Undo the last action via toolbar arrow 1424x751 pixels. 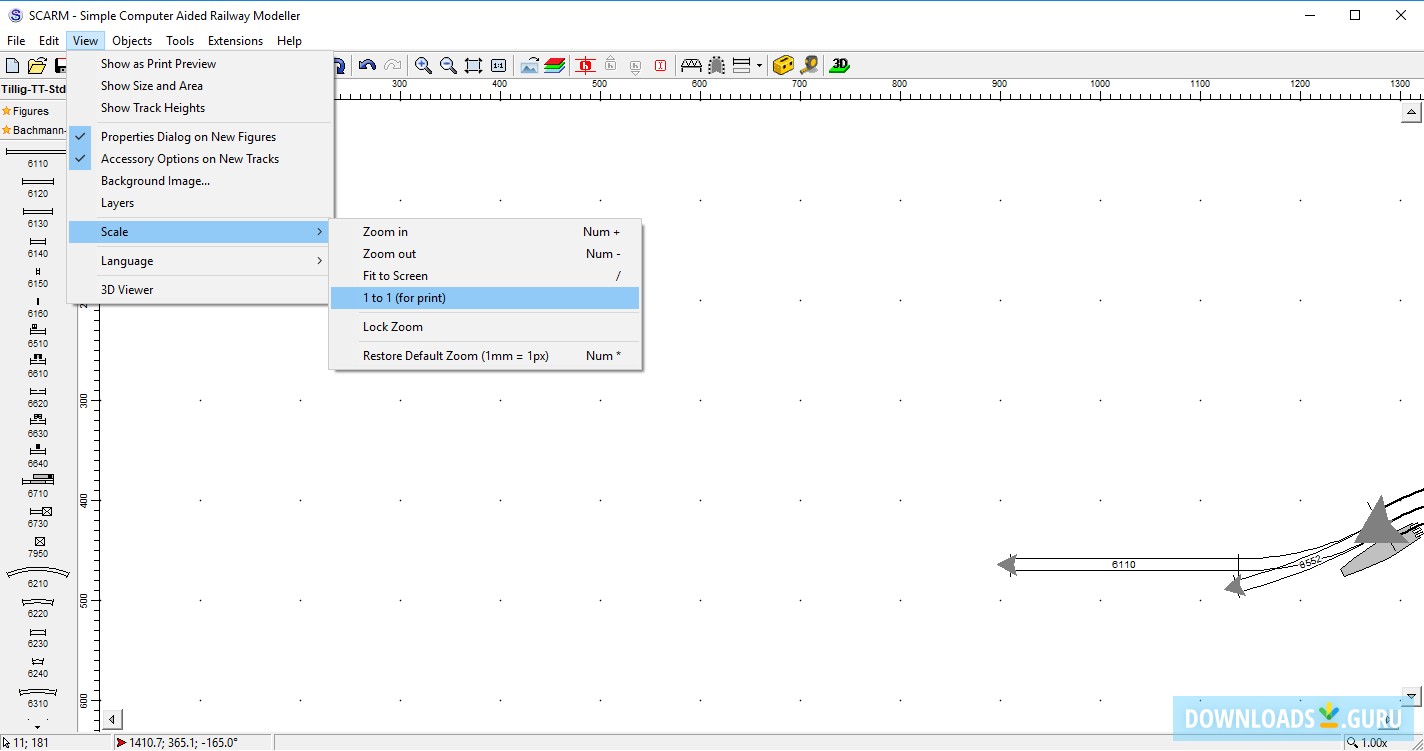[367, 66]
